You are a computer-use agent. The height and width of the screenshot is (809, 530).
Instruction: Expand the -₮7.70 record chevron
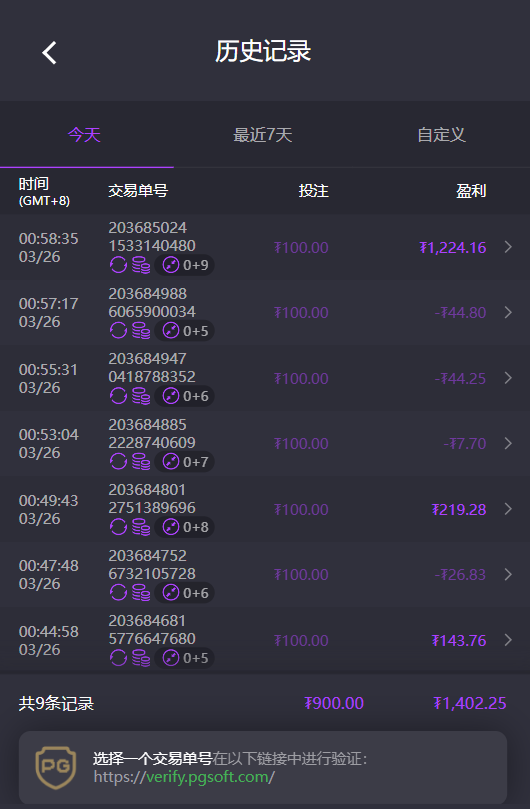coord(508,443)
